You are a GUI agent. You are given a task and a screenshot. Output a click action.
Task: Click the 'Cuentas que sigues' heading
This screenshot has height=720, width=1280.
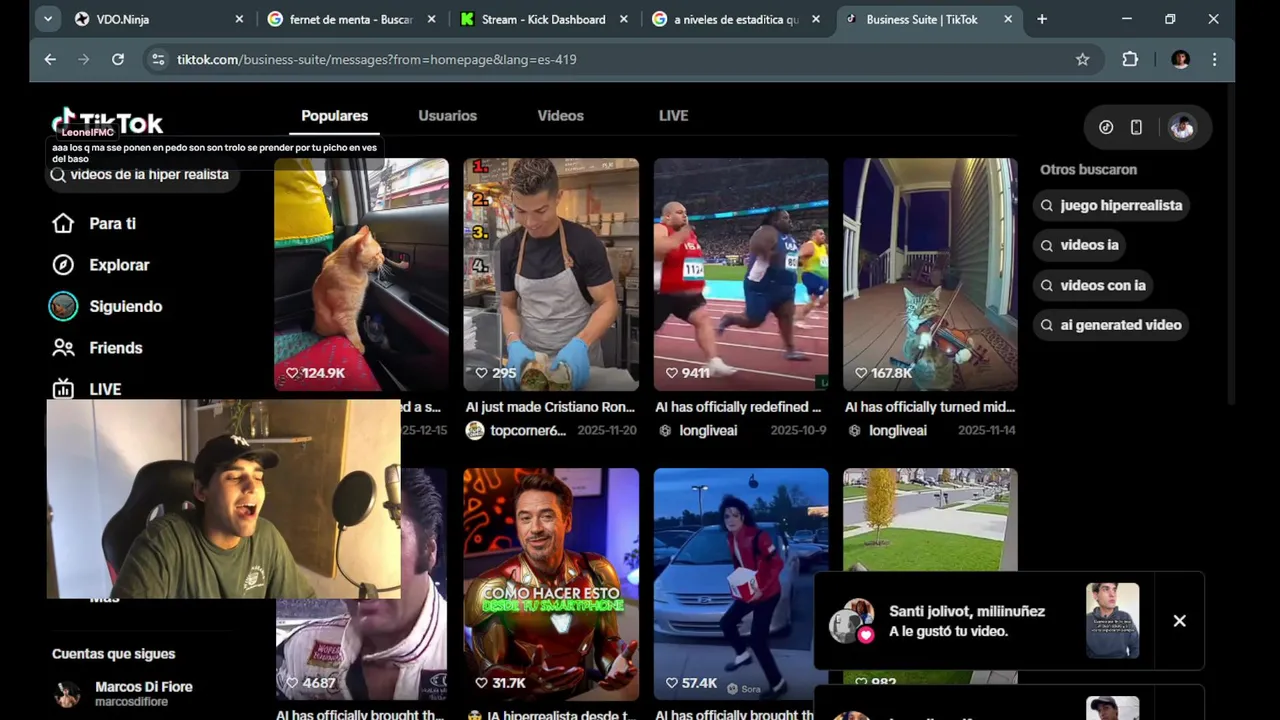(113, 654)
